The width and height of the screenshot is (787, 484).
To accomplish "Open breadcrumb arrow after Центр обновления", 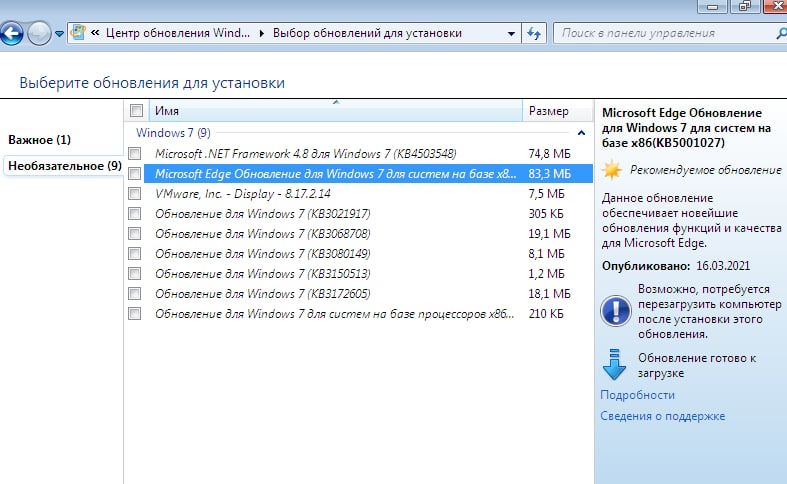I will [x=261, y=34].
